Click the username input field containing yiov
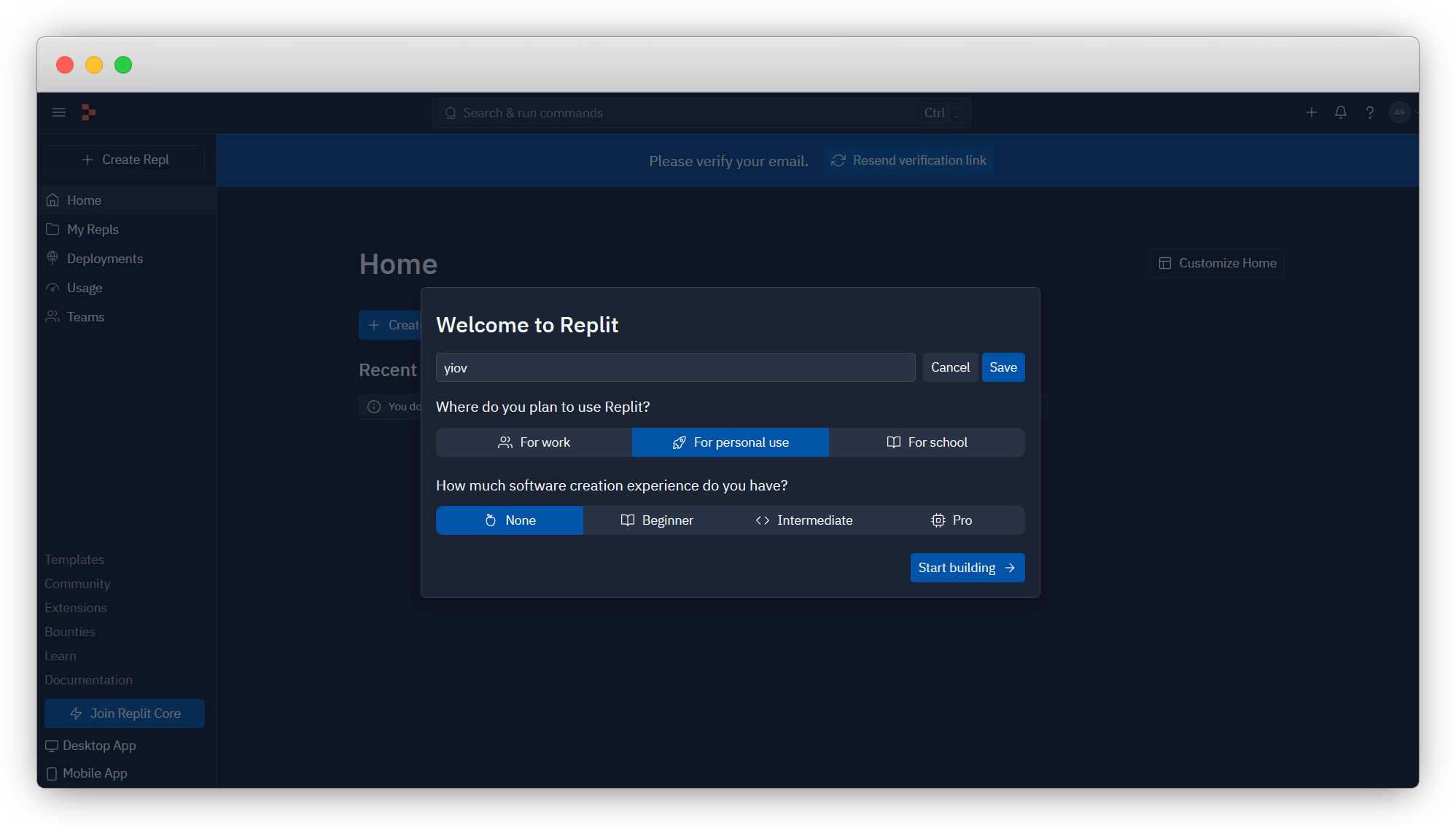 (675, 367)
